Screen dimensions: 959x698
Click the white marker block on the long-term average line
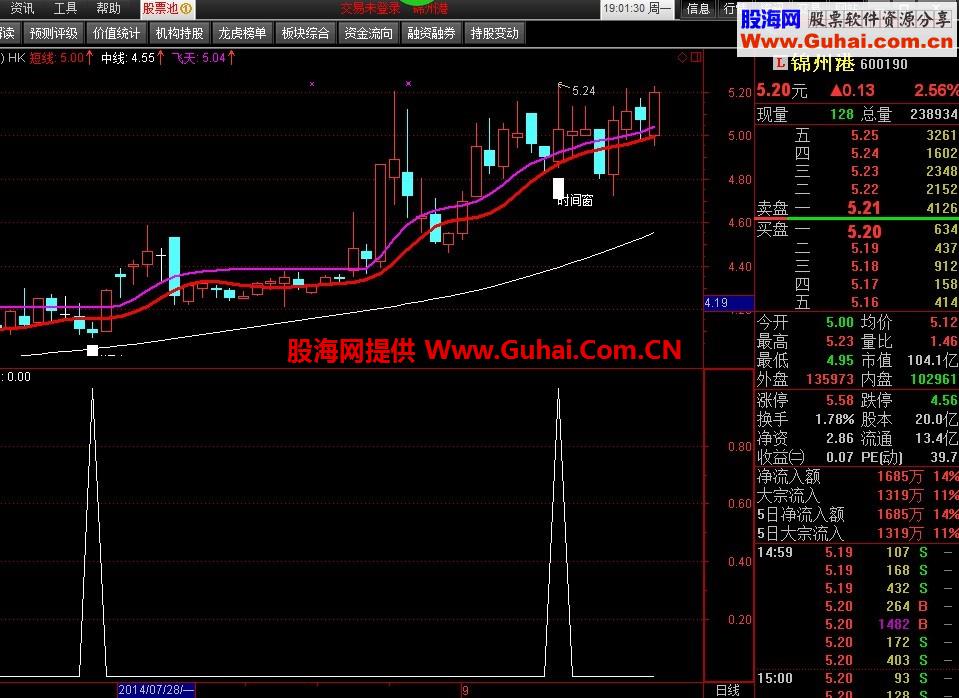click(92, 351)
